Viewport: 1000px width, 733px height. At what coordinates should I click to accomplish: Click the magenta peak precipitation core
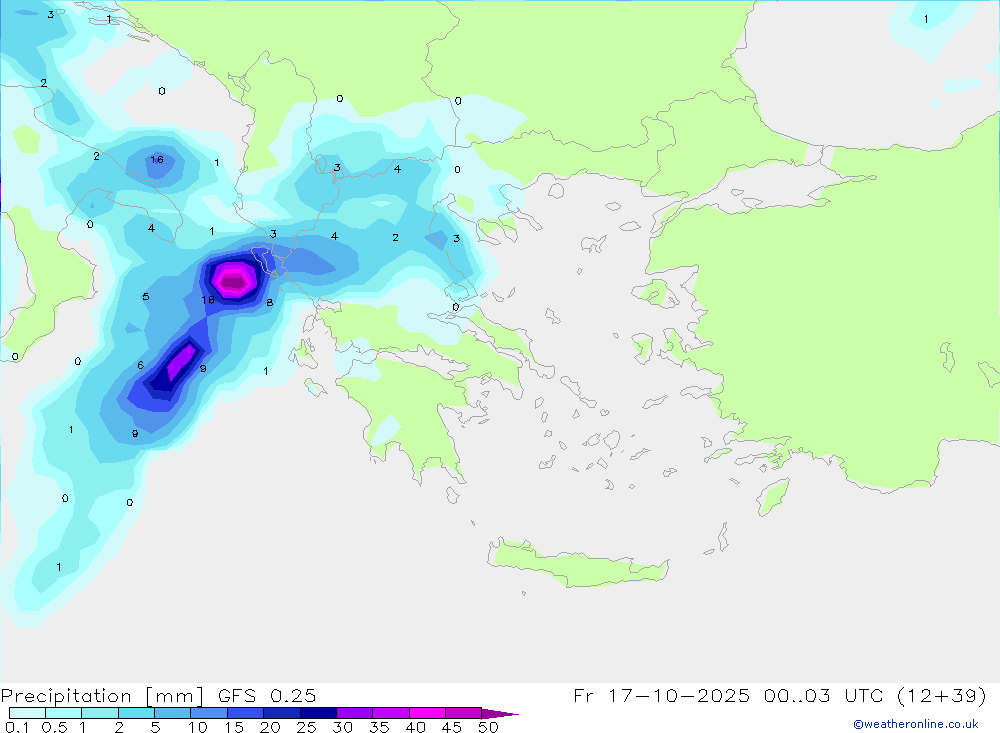[x=234, y=279]
